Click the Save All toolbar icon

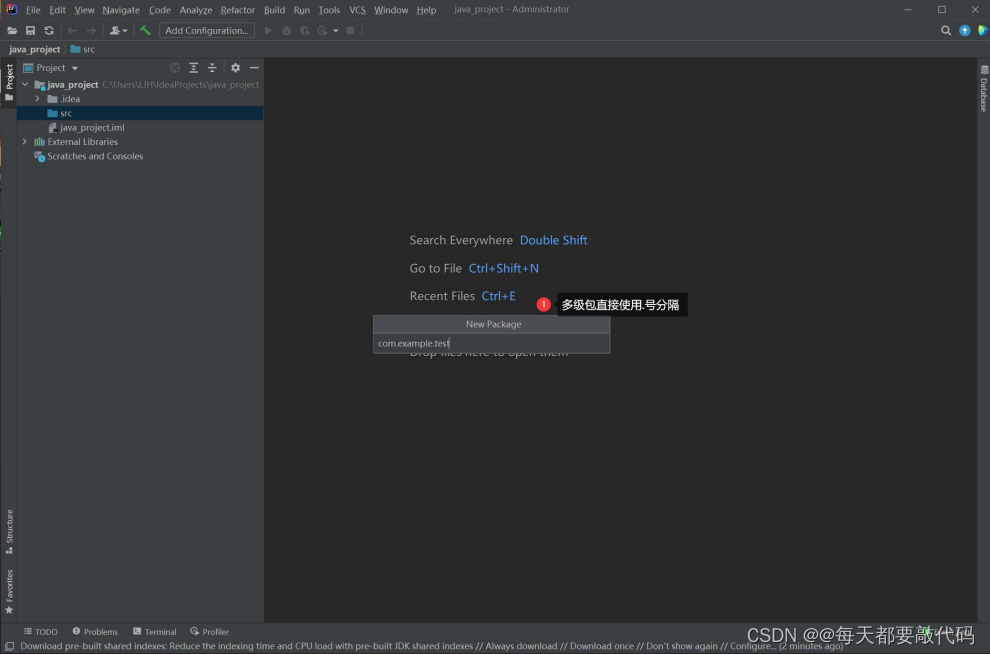click(x=30, y=30)
